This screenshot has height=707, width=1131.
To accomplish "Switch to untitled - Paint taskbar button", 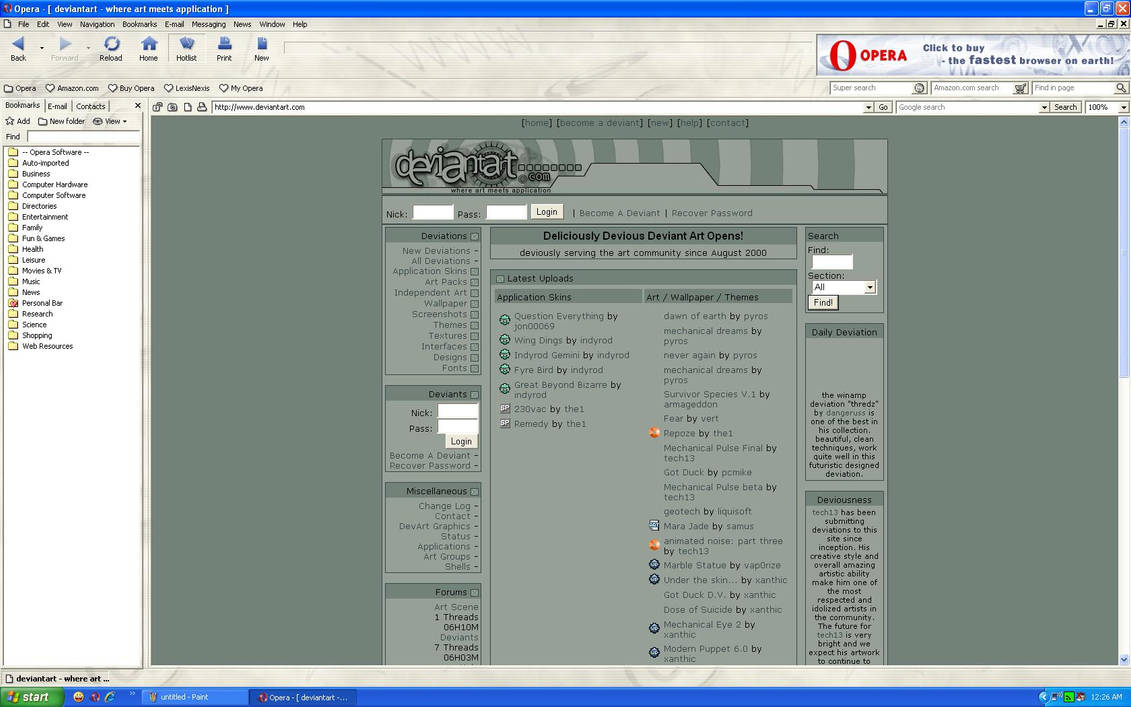I will click(x=193, y=697).
